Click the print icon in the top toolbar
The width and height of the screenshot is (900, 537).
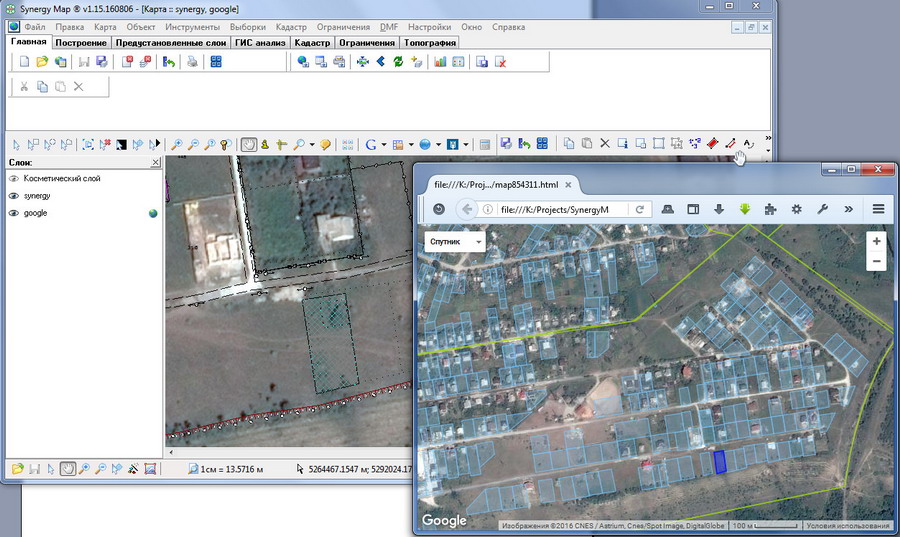tap(192, 61)
